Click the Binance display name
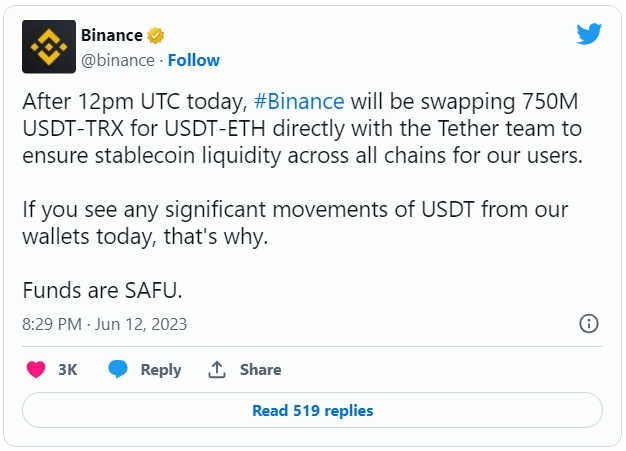Image resolution: width=626 pixels, height=451 pixels. pos(112,35)
